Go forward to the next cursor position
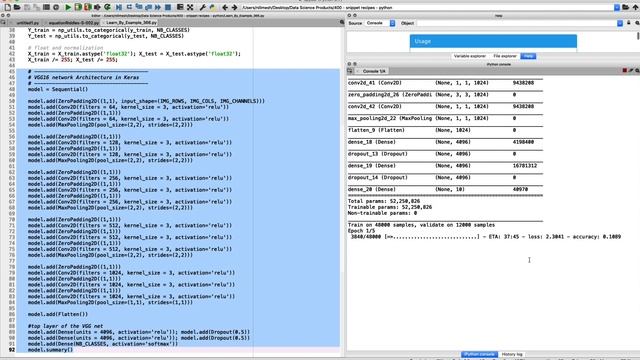 click(234, 7)
